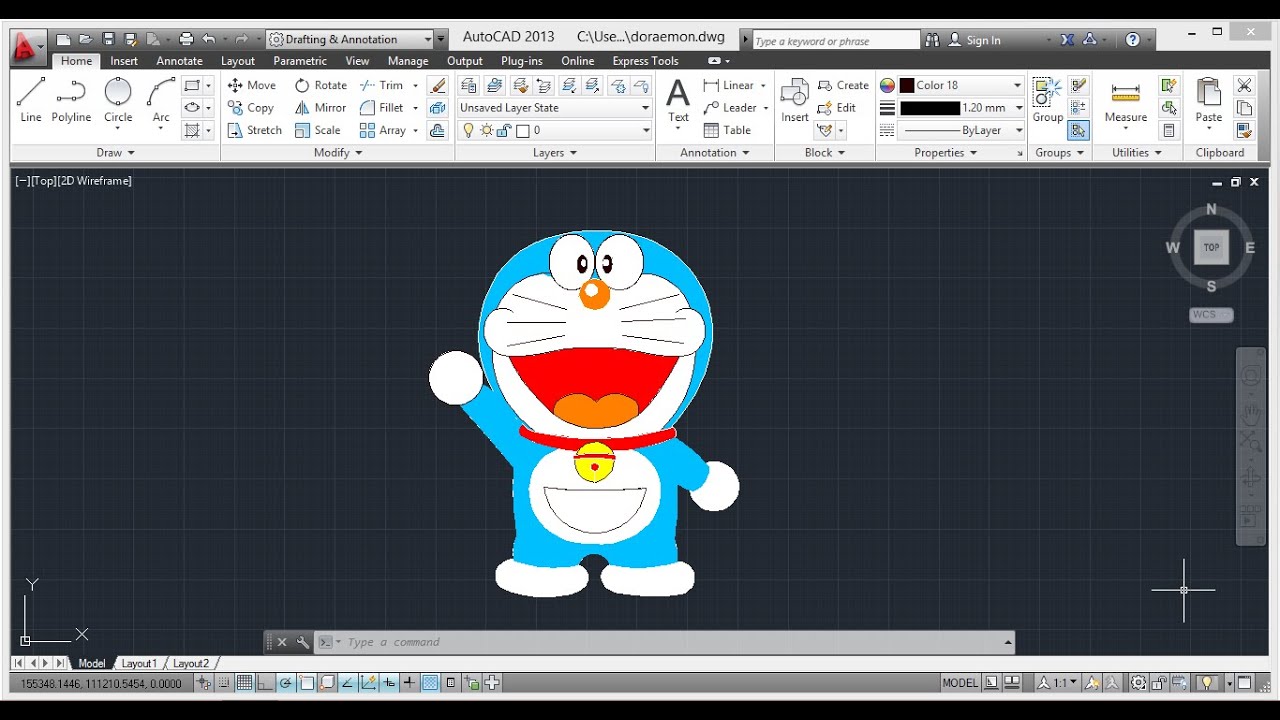Toggle Polar Tracking in status bar
1280x720 pixels.
(x=286, y=683)
